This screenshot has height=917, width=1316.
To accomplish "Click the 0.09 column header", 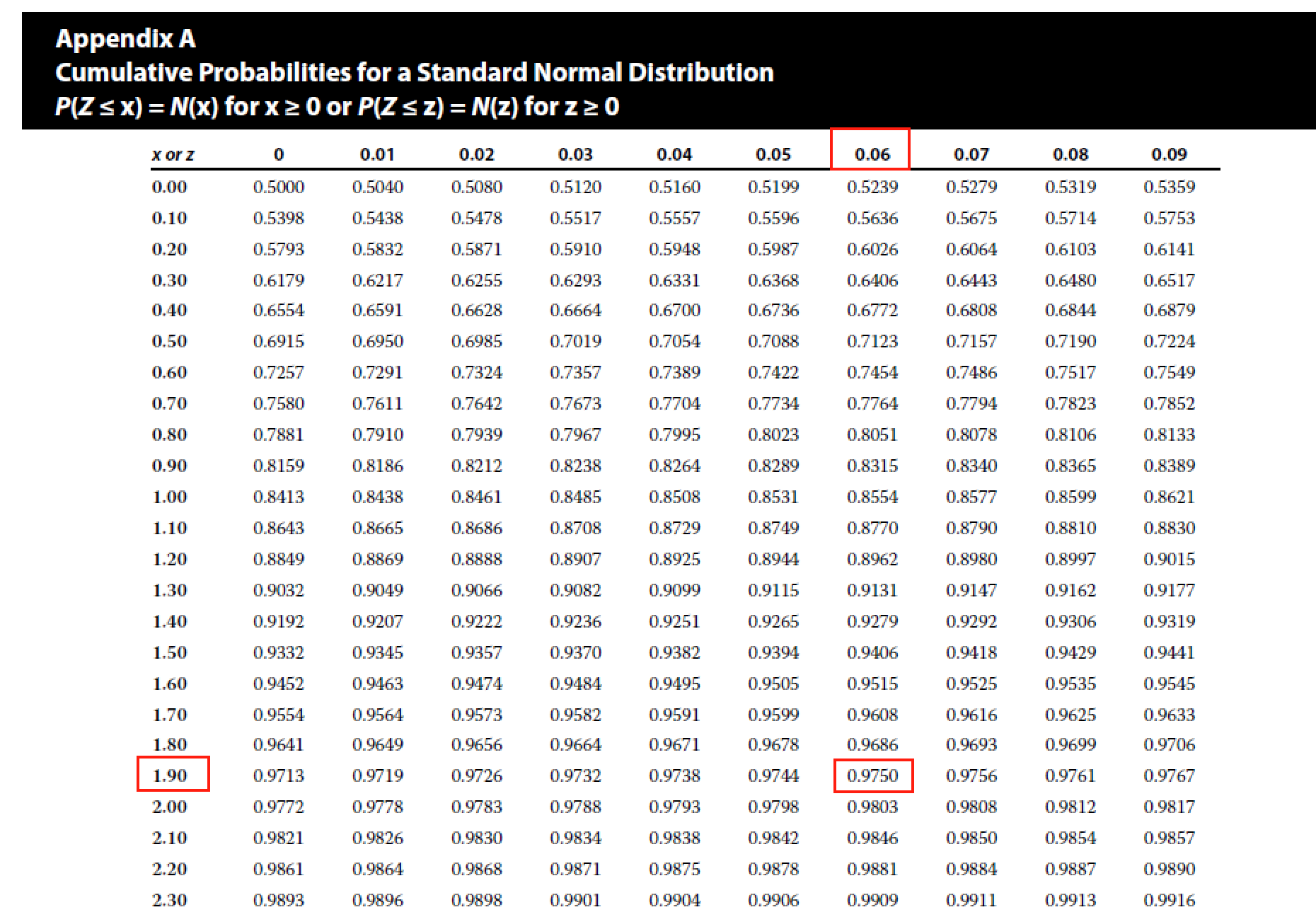I will click(1169, 154).
